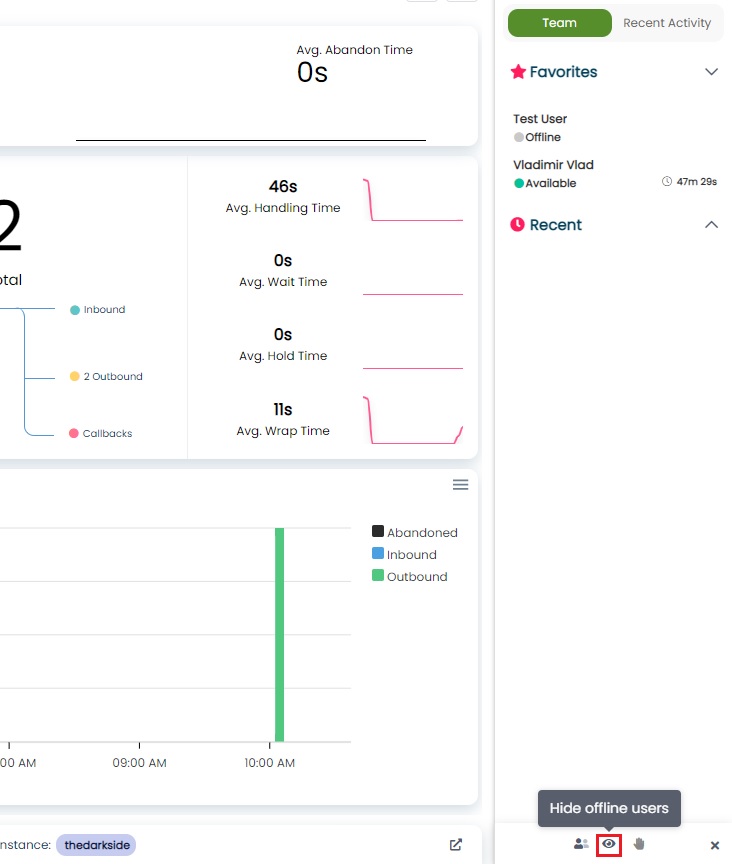Open the external link popout icon
The image size is (732, 864).
coord(455,845)
